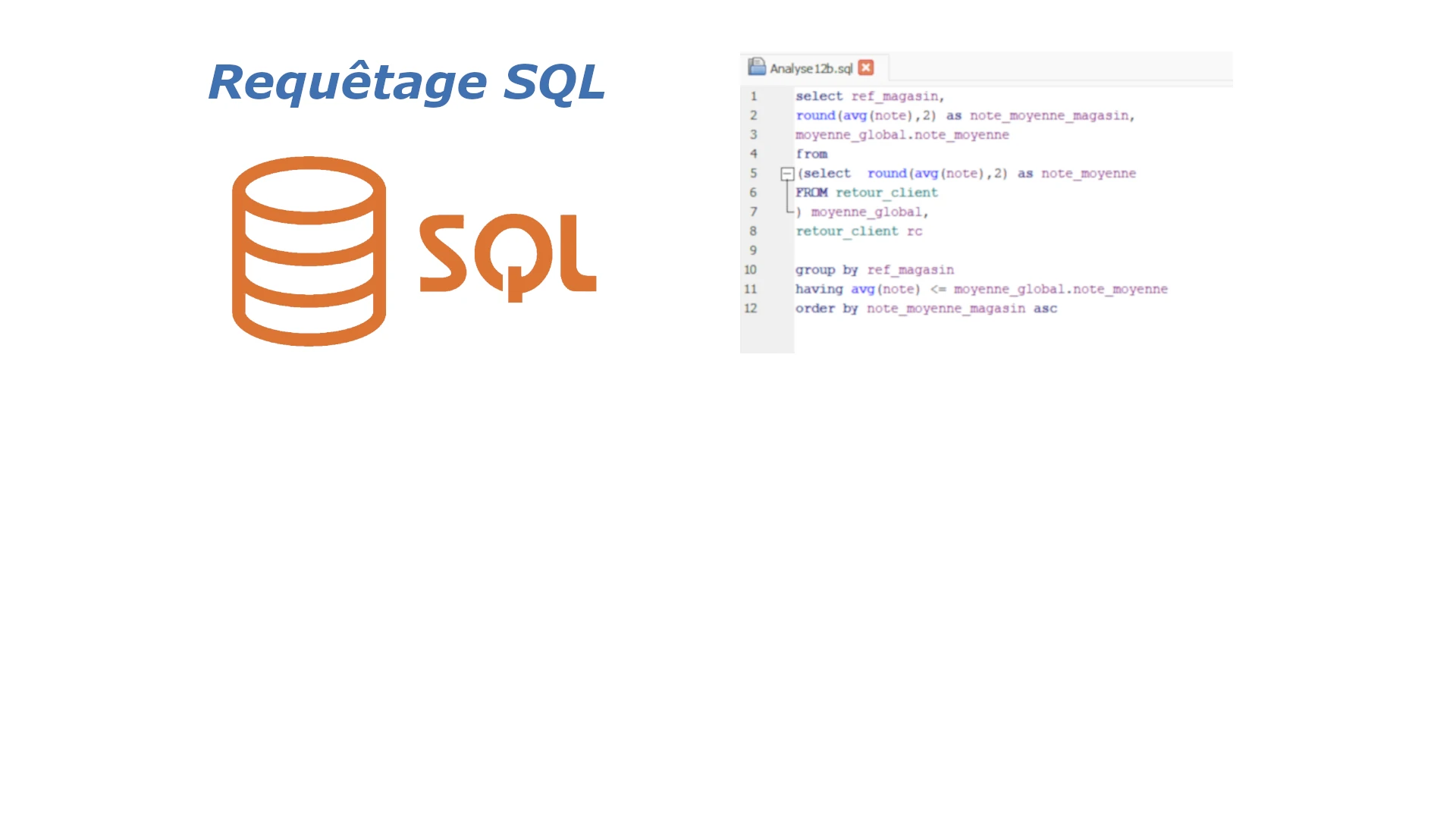Click the file icon on Analyse12b.sql tab
Screen dimensions: 1456x819
click(x=757, y=67)
